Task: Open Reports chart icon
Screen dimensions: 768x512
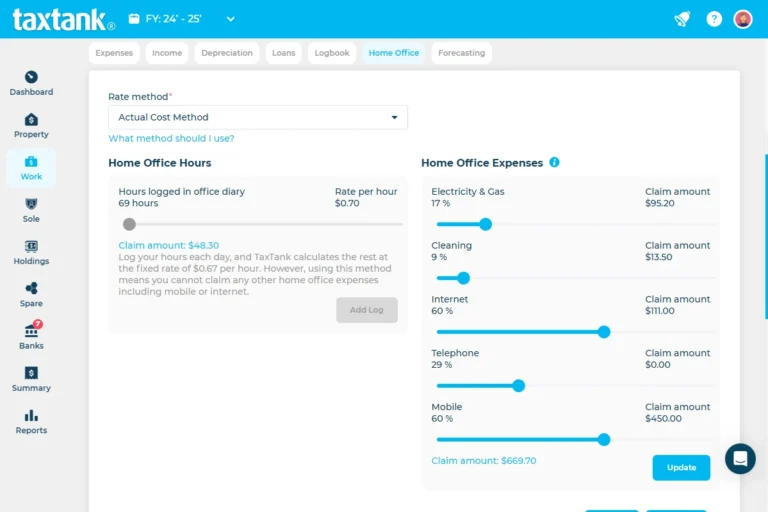Action: 31,415
